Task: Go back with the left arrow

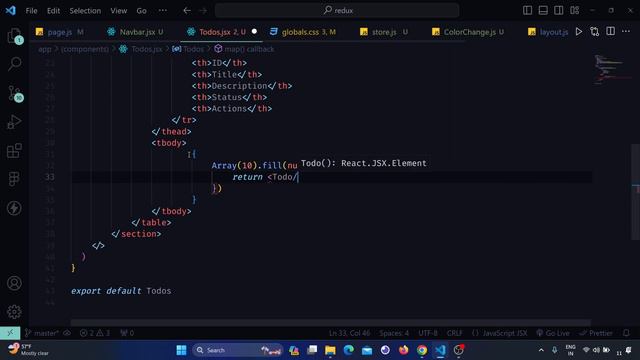Action: [x=187, y=11]
